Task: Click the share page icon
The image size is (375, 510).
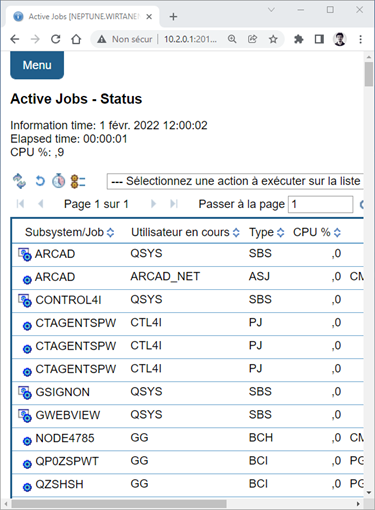Action: coord(252,39)
